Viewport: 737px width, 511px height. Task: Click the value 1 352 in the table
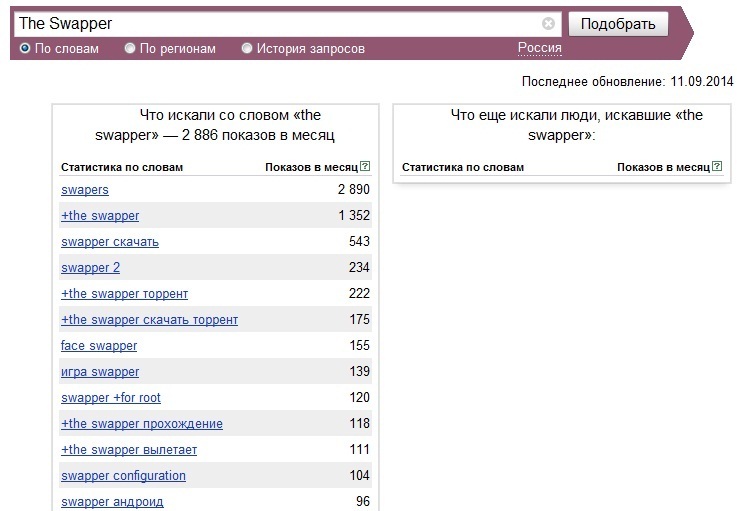point(354,215)
